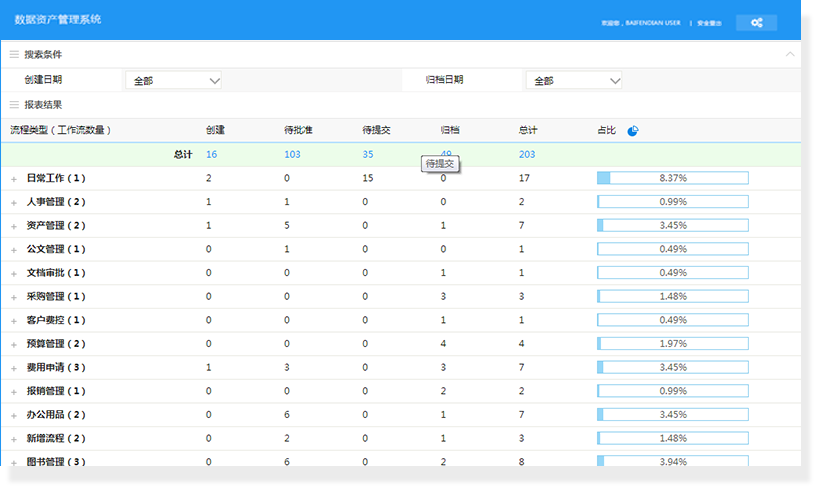The width and height of the screenshot is (814, 486).
Task: Click the 数据资产管理系统 title
Action: point(57,20)
